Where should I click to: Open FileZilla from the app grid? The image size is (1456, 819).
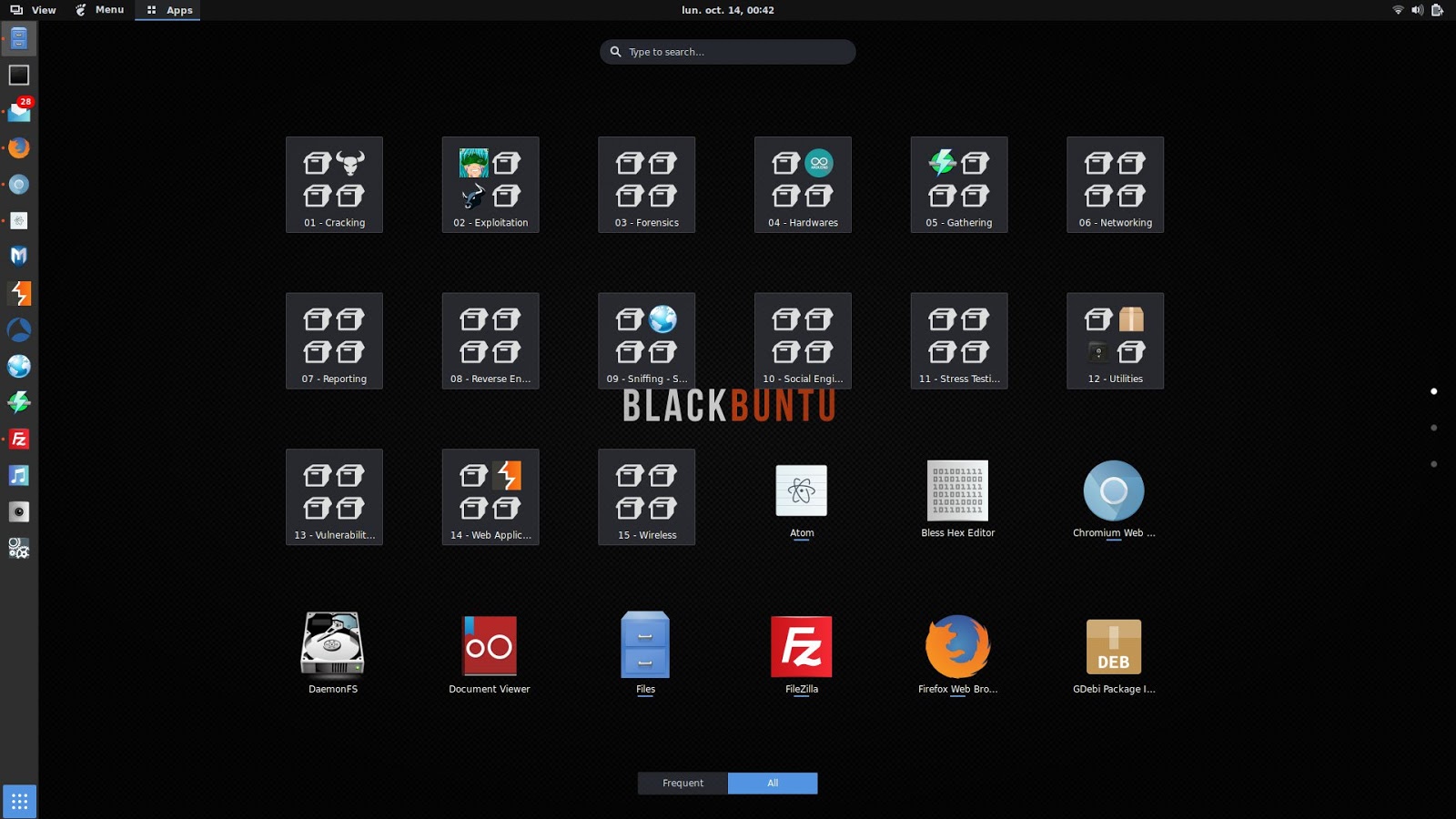(802, 646)
